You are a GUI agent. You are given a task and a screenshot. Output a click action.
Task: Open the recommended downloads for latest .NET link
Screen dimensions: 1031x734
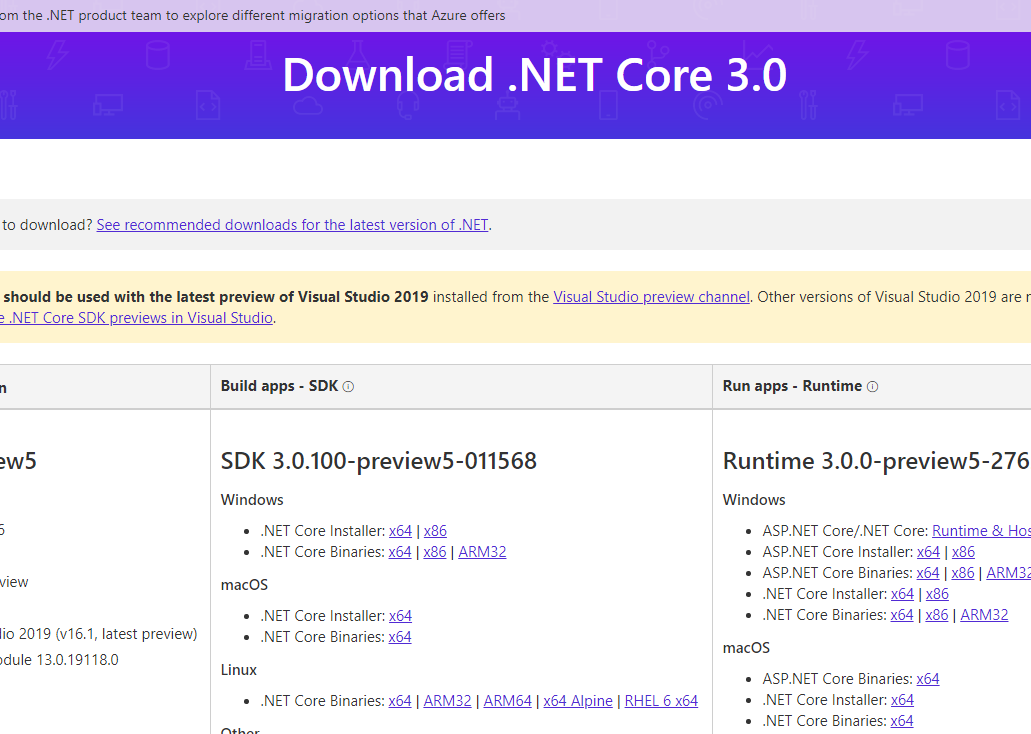(293, 225)
